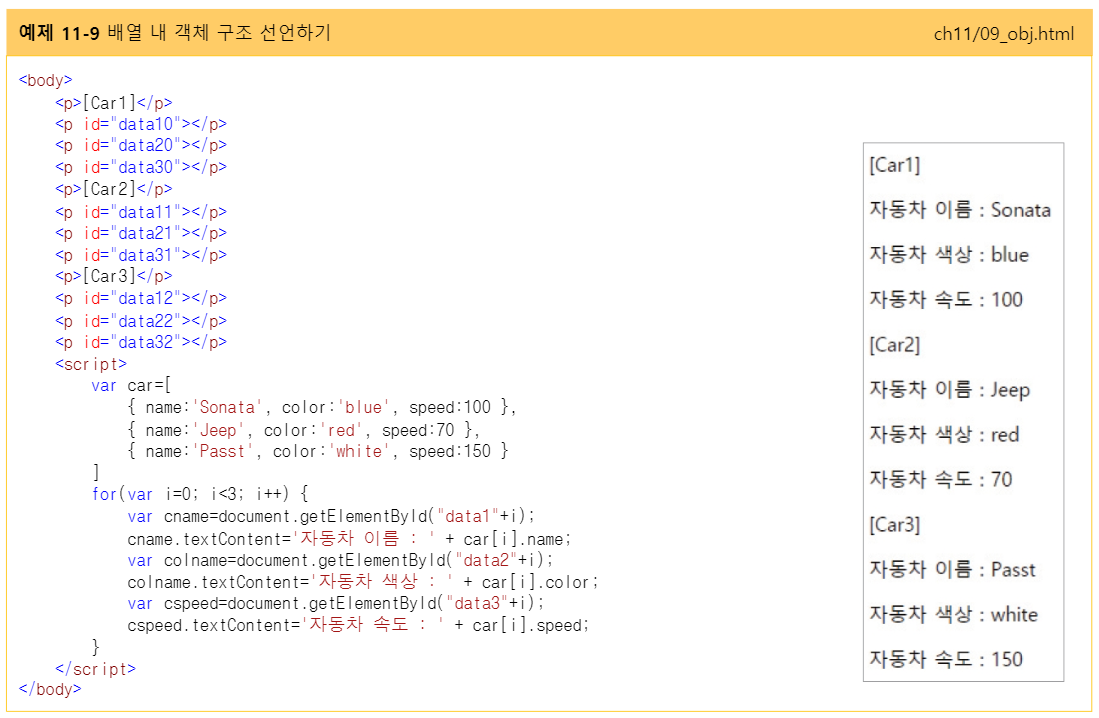Click the code line with id="data20"
Viewport: 1099px width, 718px height.
pos(141,145)
